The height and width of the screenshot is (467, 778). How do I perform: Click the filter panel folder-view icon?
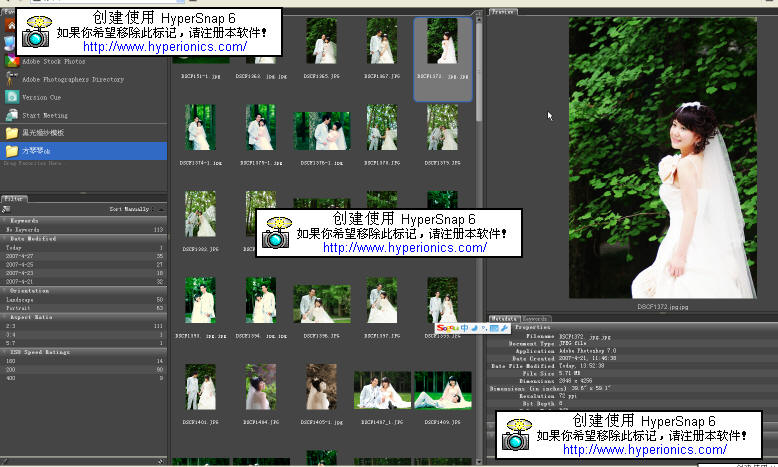(6, 209)
